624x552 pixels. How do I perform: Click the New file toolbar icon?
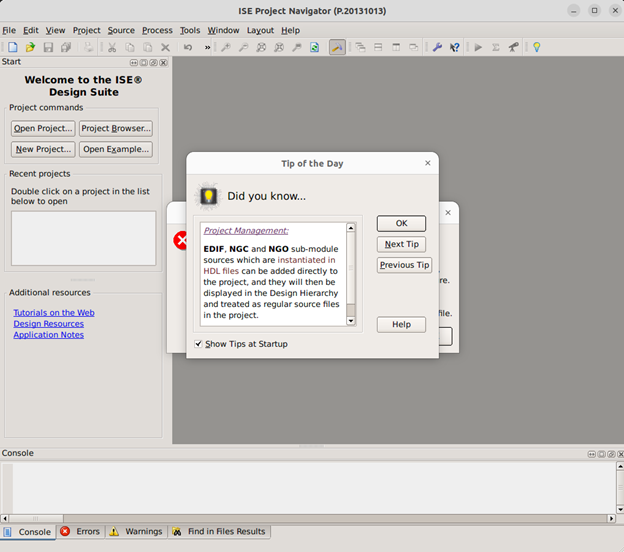13,47
